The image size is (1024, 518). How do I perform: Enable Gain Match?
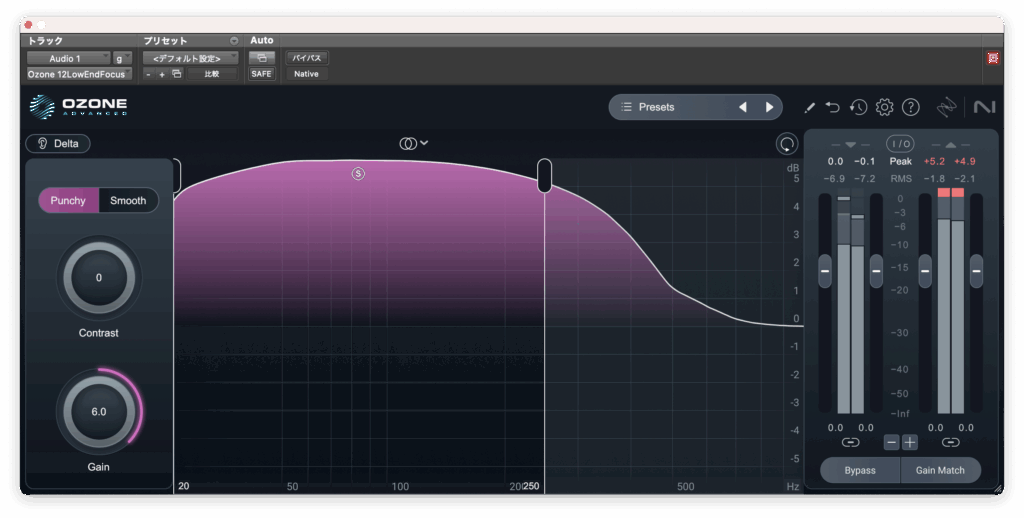point(940,470)
